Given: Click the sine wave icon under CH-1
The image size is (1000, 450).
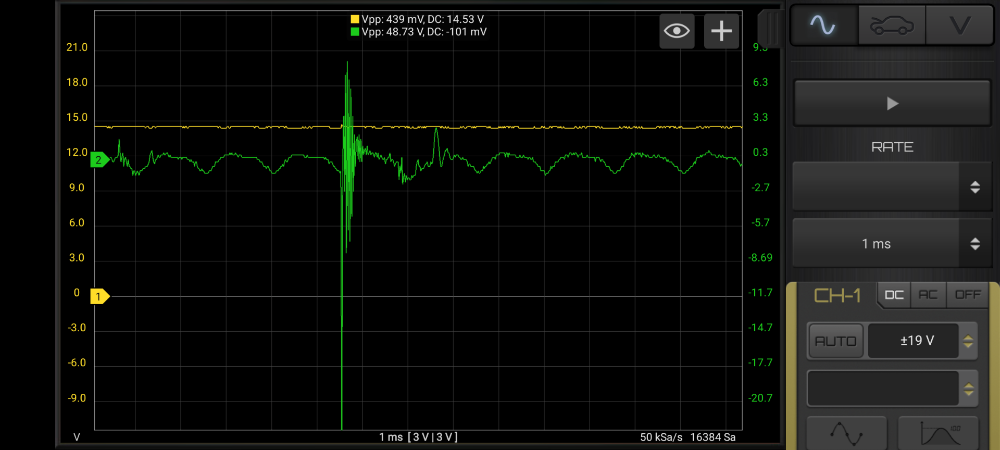Looking at the screenshot, I should click(x=846, y=433).
